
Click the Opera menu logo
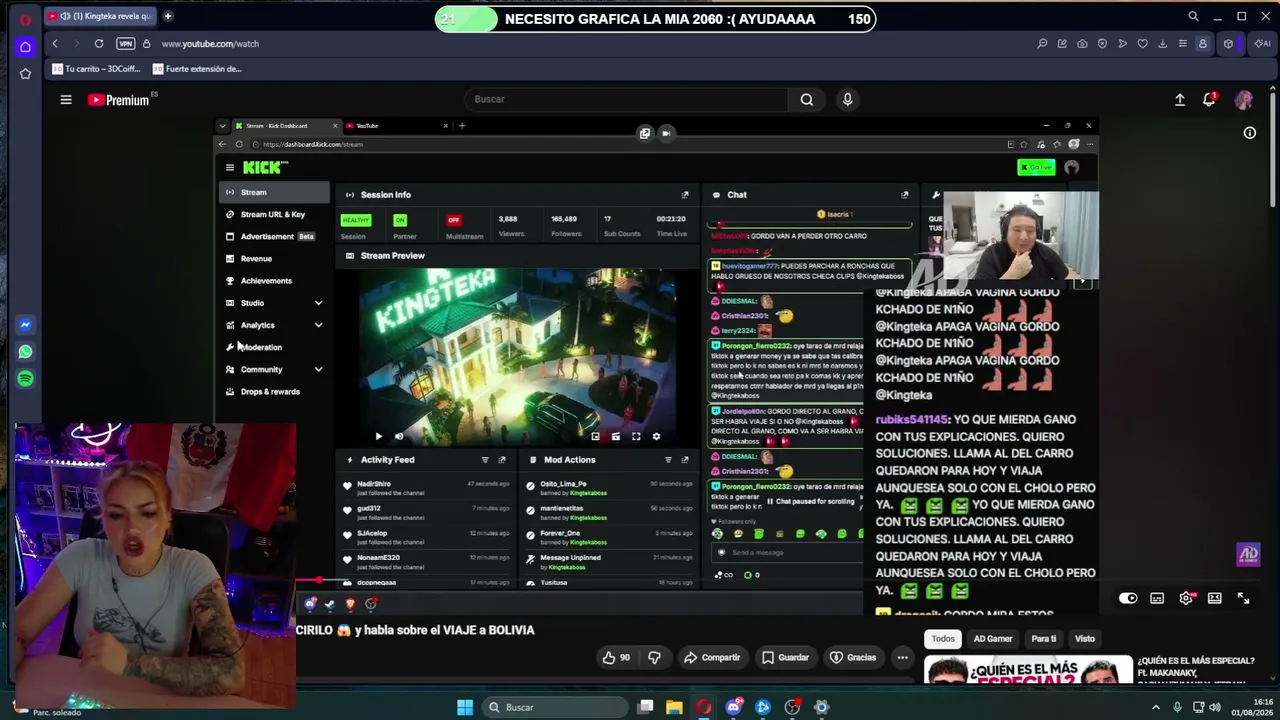(x=25, y=18)
